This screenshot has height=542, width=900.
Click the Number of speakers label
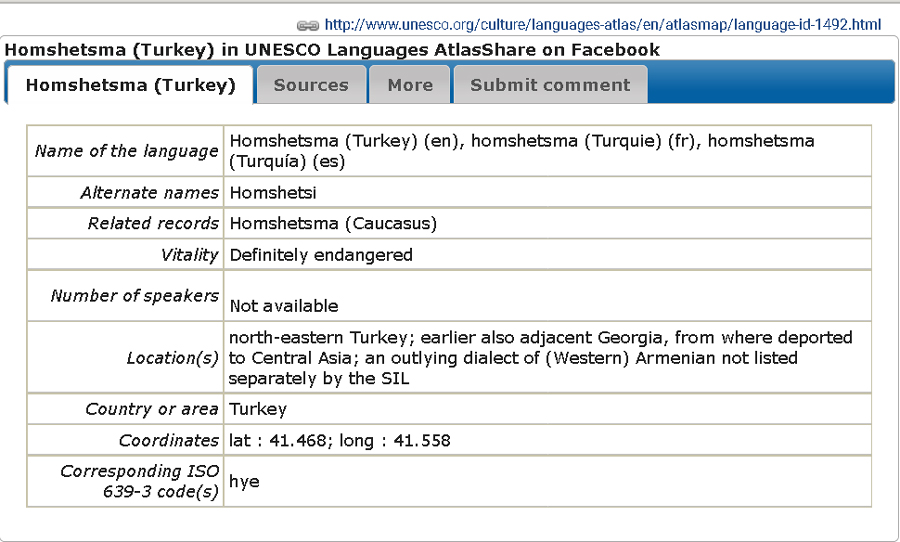(134, 296)
